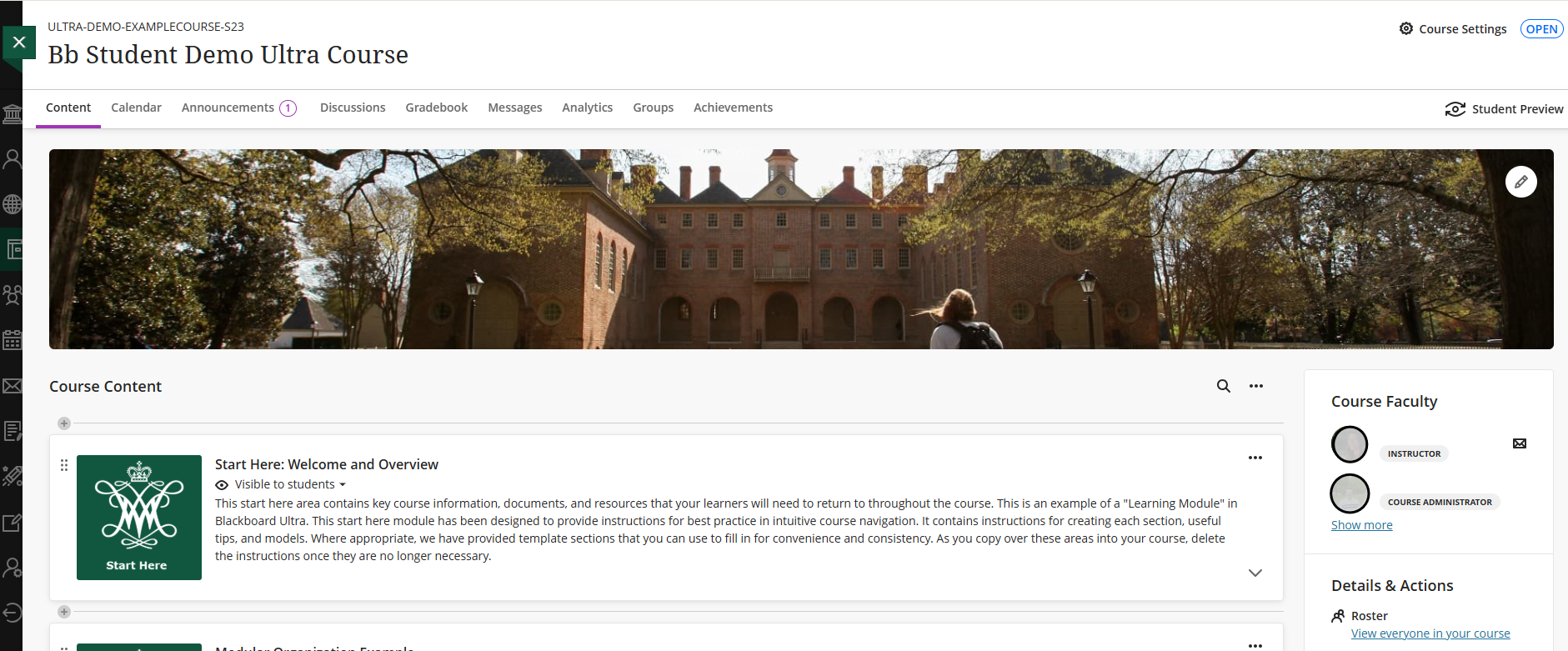This screenshot has width=1568, height=651.
Task: Click the Start Here module description text
Action: point(726,529)
